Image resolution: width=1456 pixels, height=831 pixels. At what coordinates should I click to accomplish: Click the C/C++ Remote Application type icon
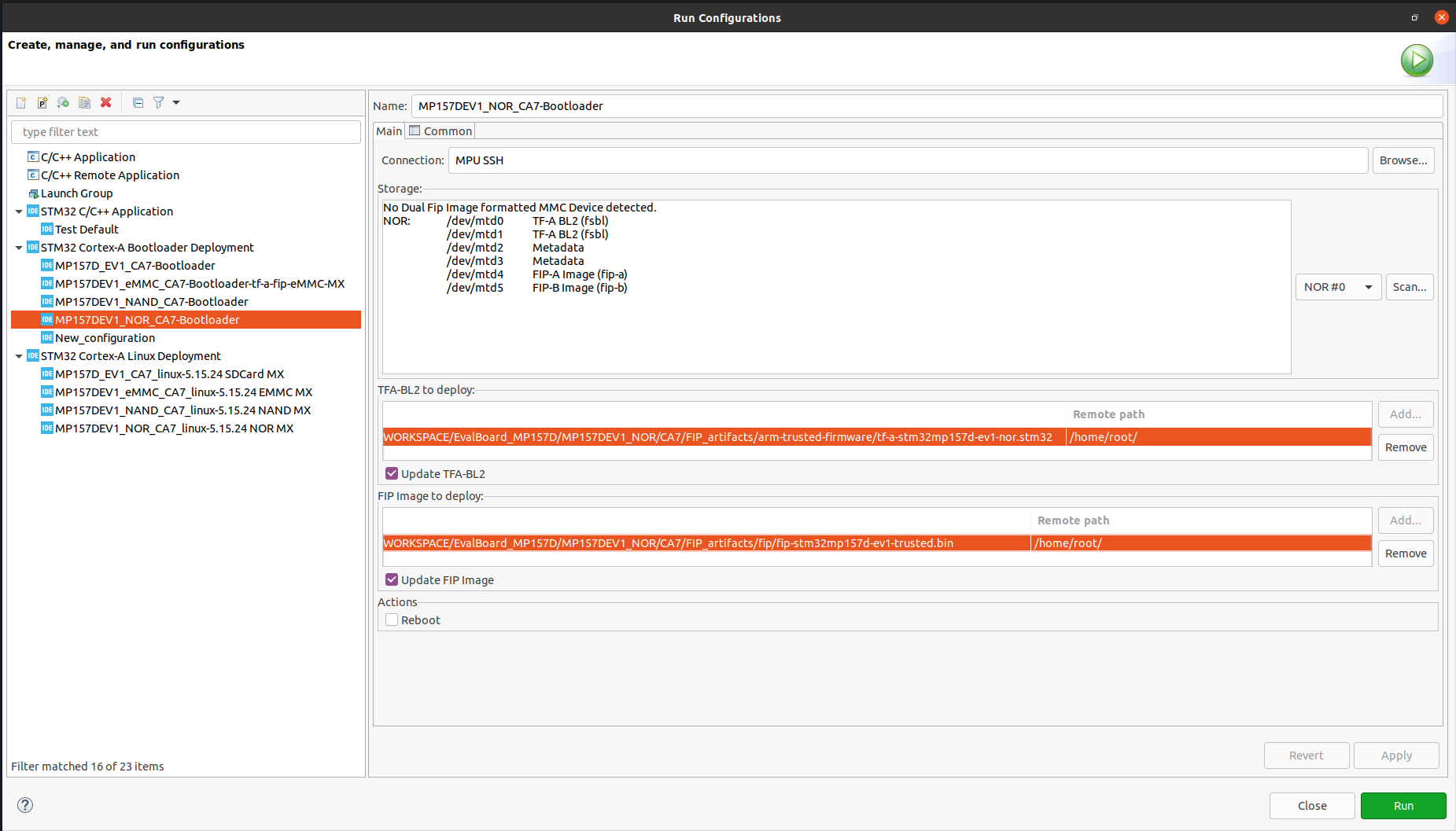point(33,175)
